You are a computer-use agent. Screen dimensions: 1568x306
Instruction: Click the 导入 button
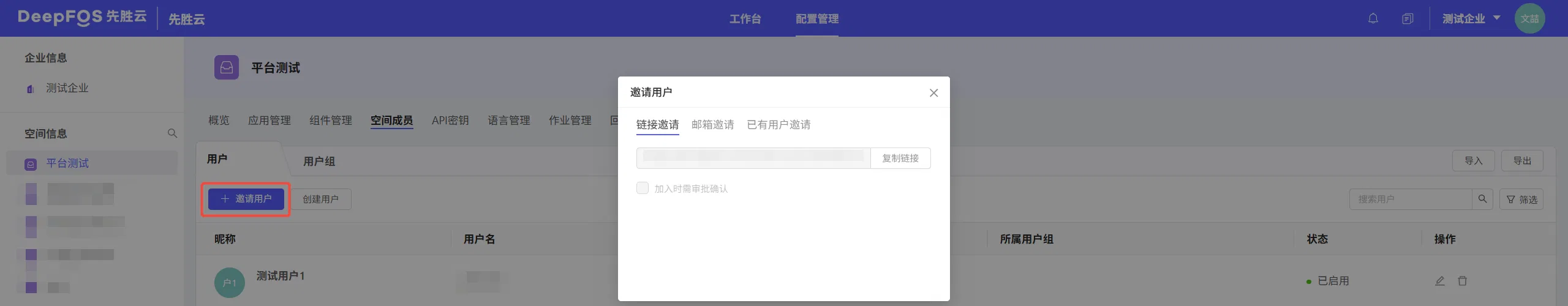(1473, 160)
